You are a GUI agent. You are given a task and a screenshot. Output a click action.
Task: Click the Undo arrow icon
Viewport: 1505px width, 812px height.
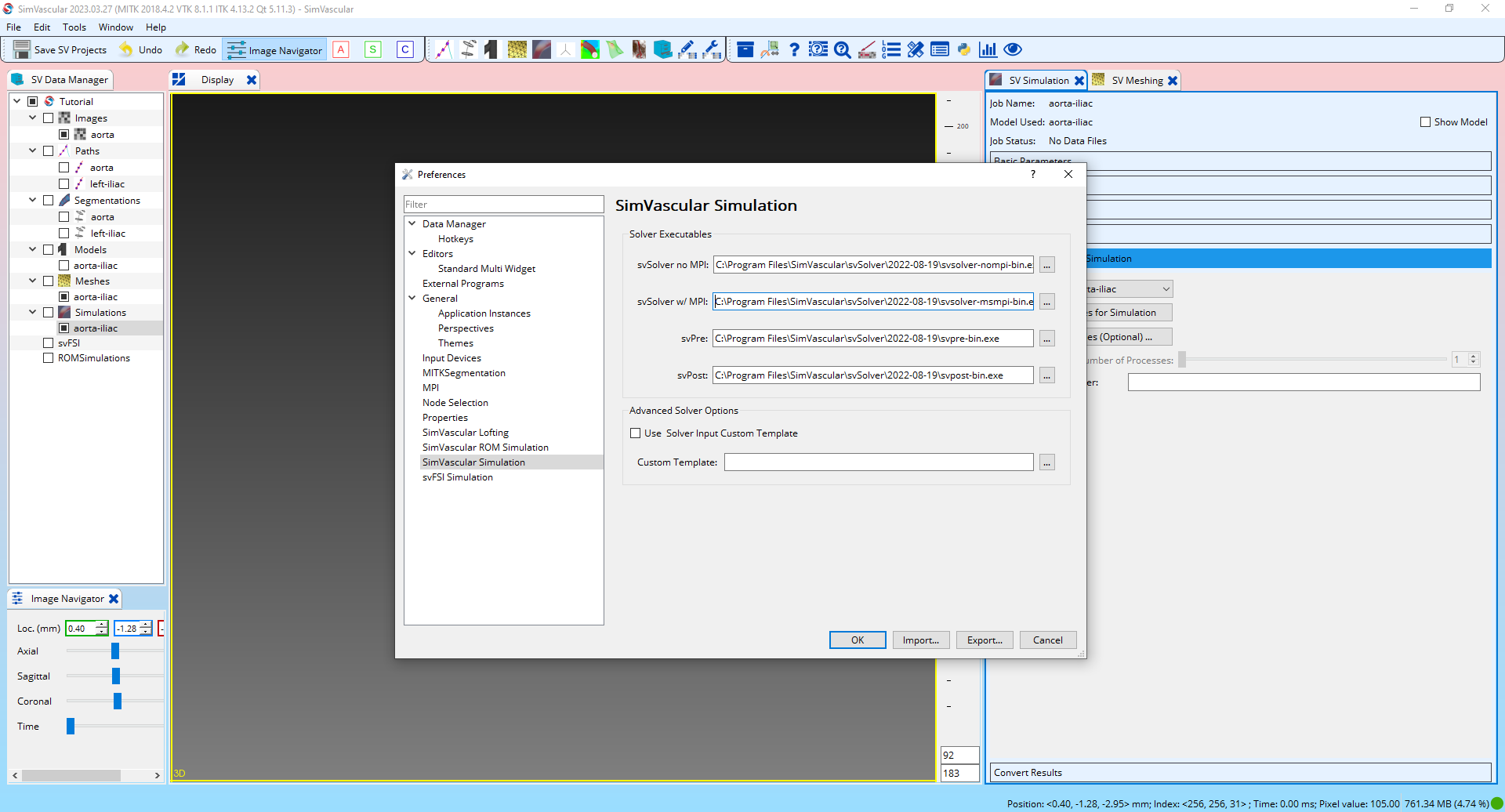pos(126,49)
